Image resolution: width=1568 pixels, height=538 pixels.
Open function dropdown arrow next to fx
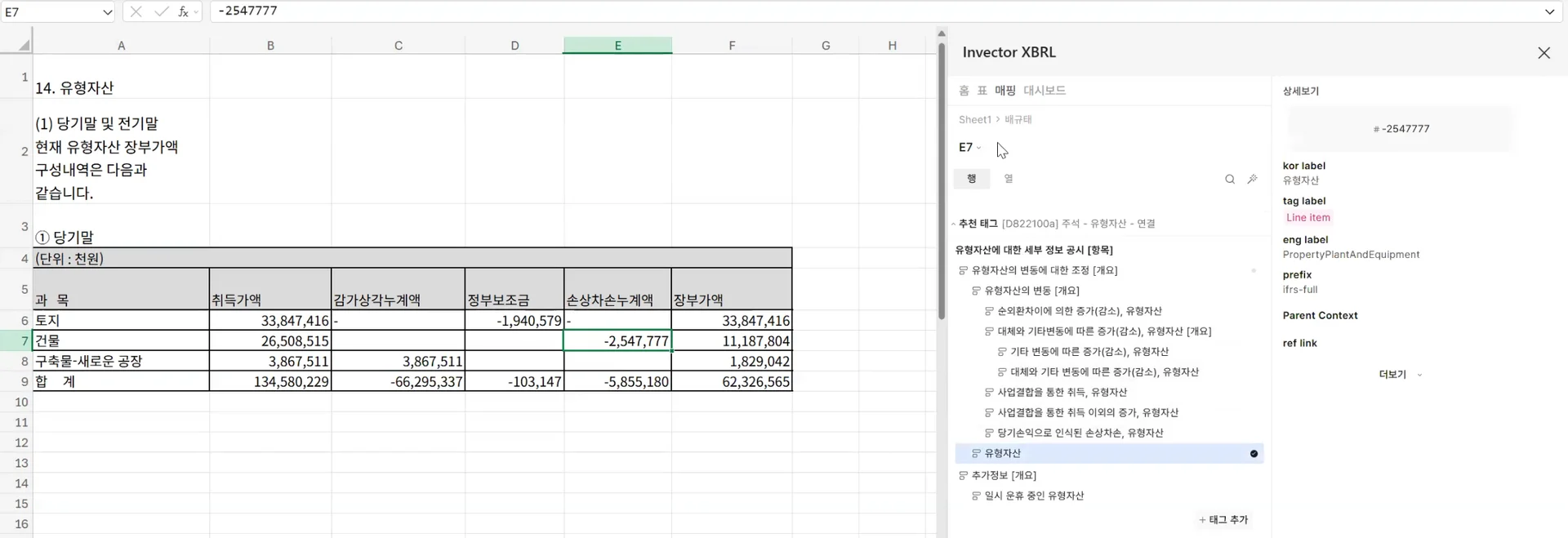[197, 12]
